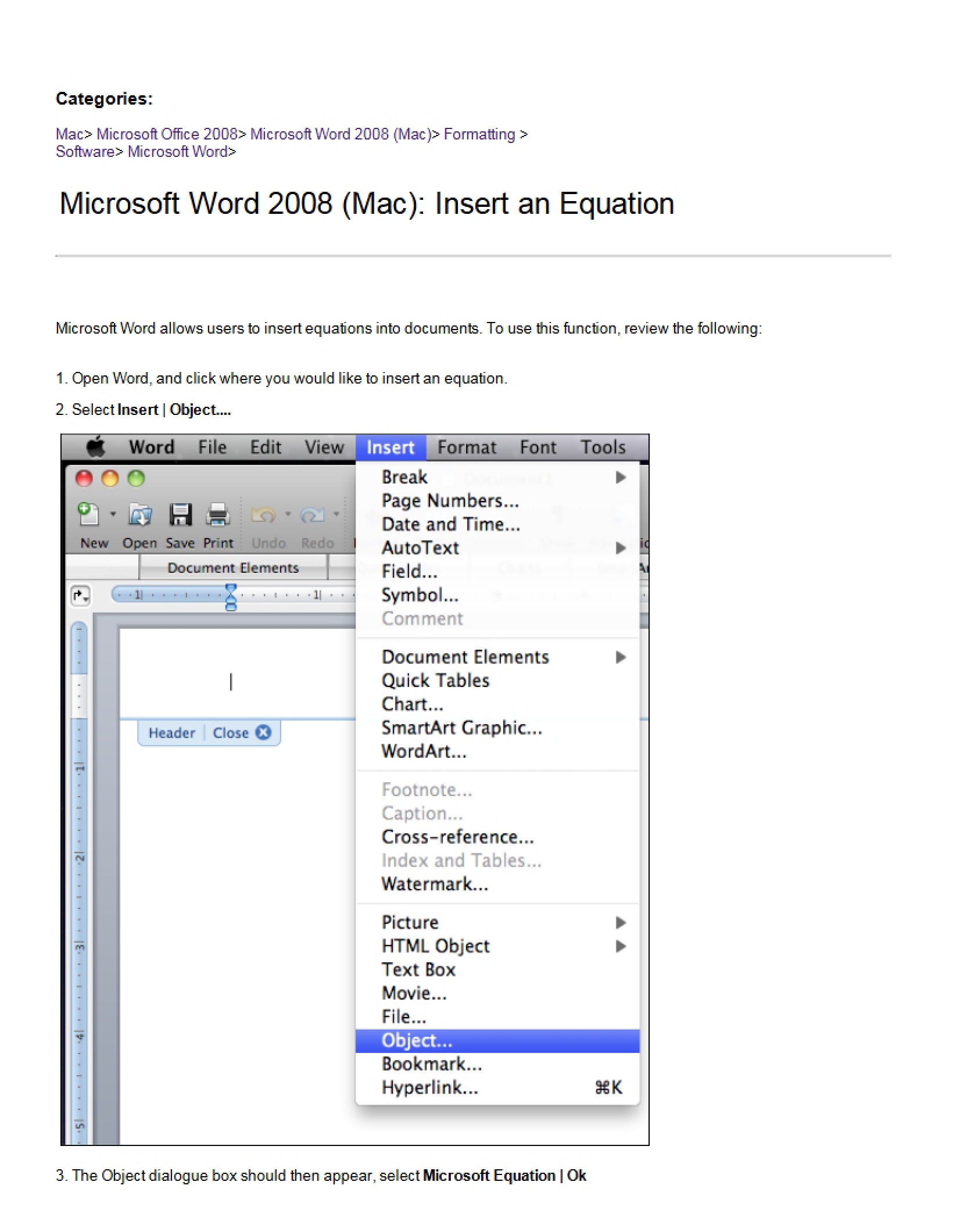Open dropdown arrow next to Undo icon
The image size is (953, 1232).
coord(287,514)
